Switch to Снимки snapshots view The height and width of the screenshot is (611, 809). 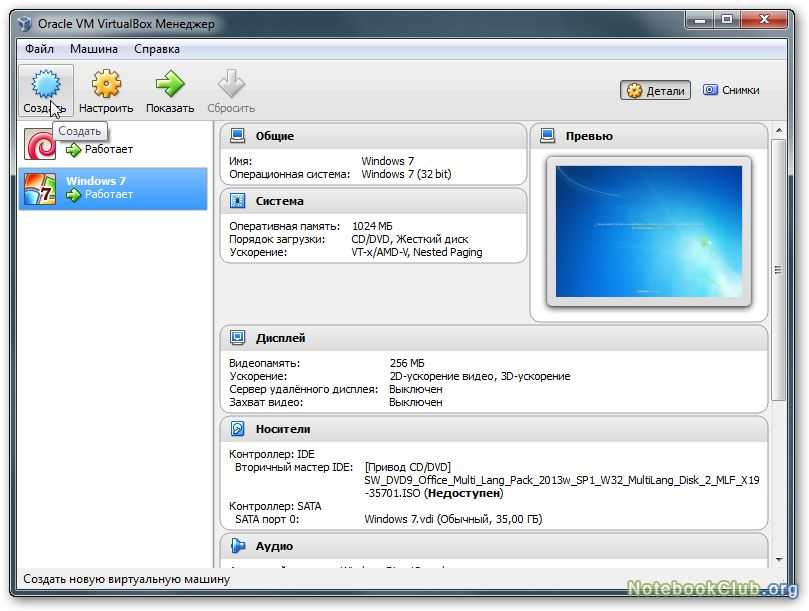[731, 90]
